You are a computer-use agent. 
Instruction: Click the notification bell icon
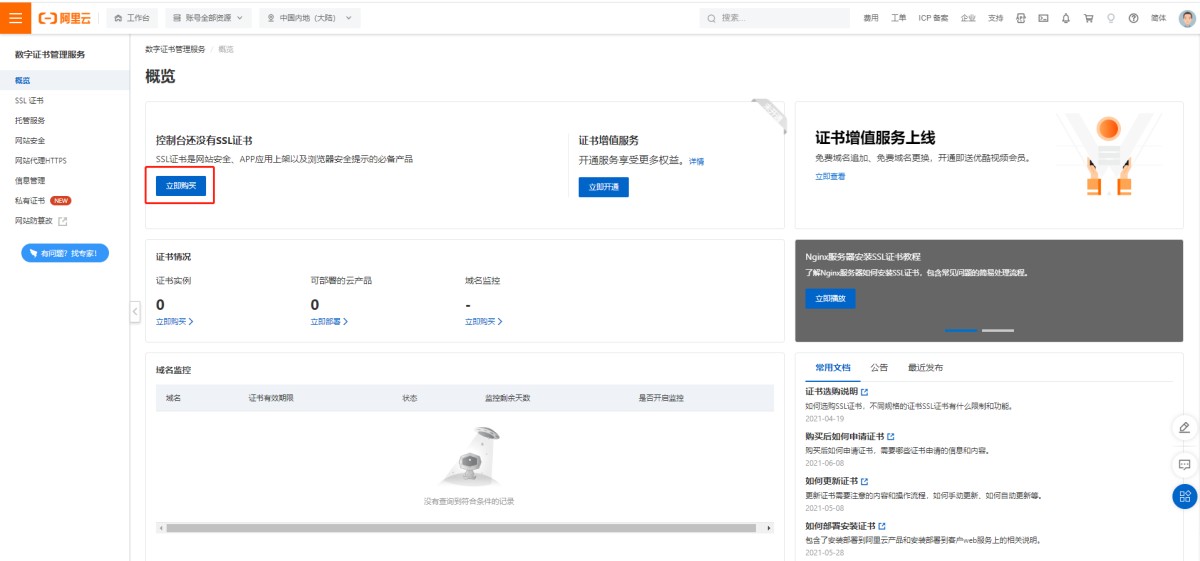pyautogui.click(x=1065, y=18)
